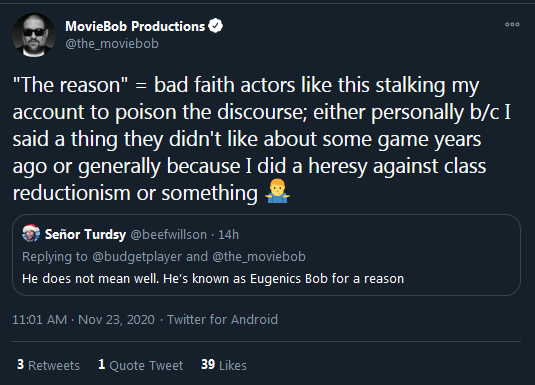Open Señor Turdsy display name in quote
535x385 pixels.
tap(85, 234)
